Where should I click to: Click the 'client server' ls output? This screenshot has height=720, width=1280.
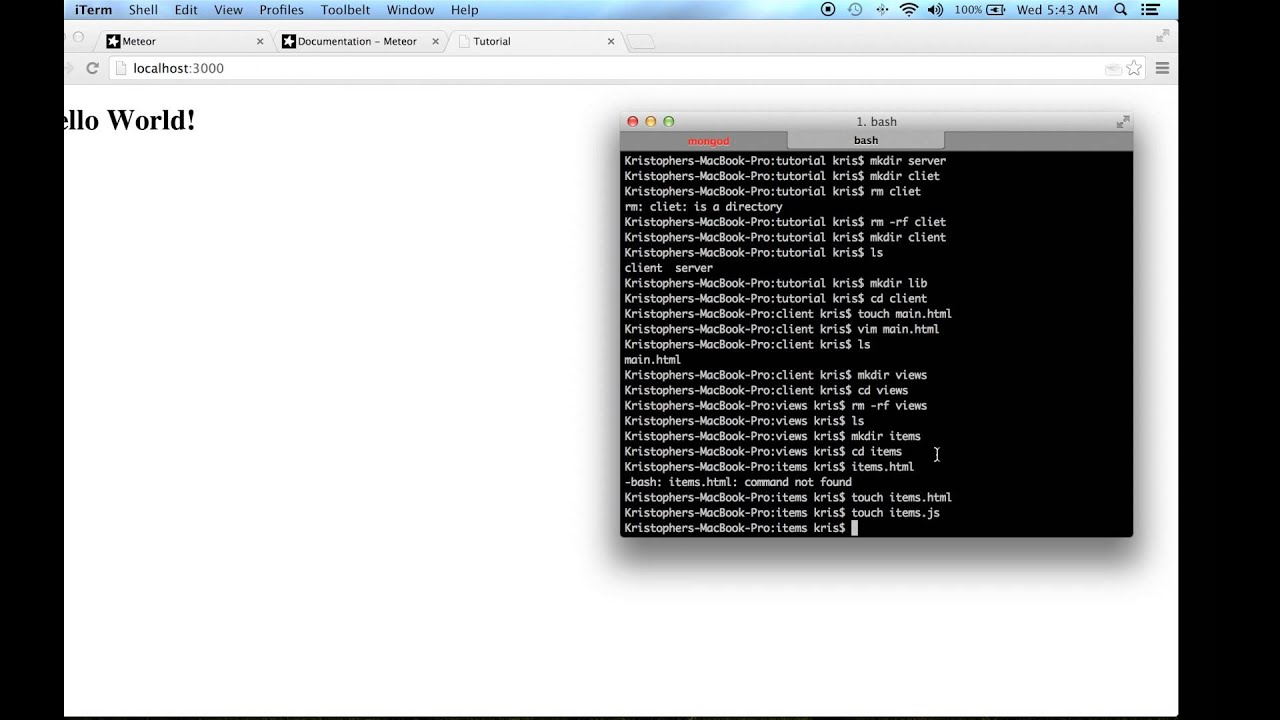(669, 268)
